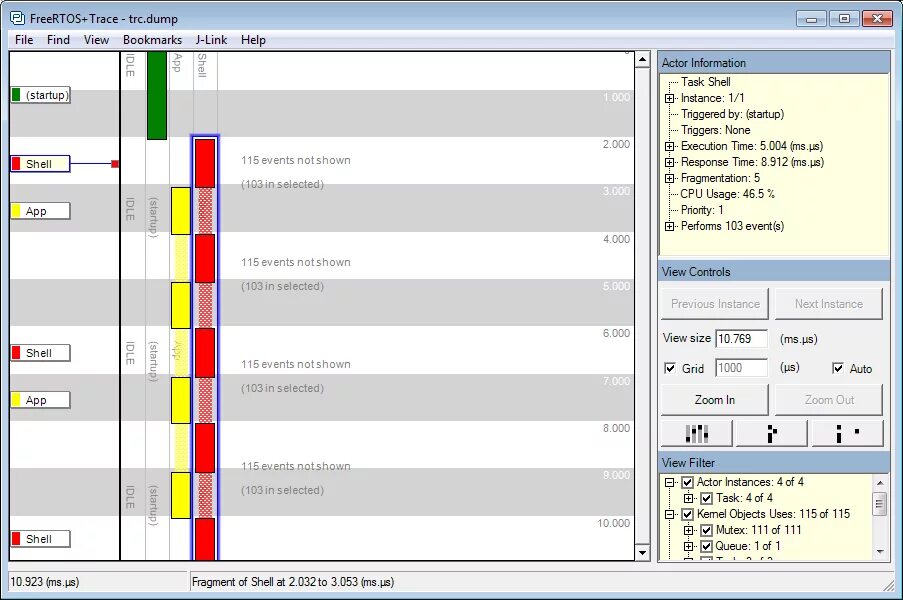Select the Triggers: None row
The width and height of the screenshot is (903, 600).
pyautogui.click(x=715, y=130)
